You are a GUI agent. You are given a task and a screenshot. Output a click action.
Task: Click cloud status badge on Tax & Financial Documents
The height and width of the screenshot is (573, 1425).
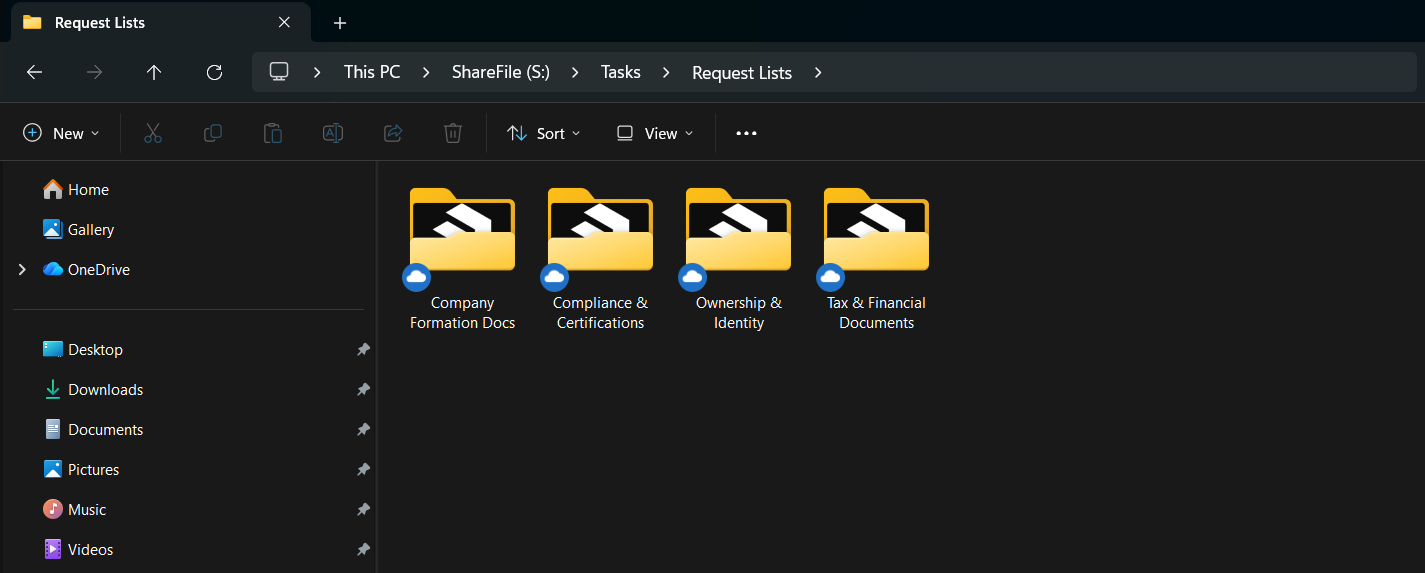coord(830,277)
